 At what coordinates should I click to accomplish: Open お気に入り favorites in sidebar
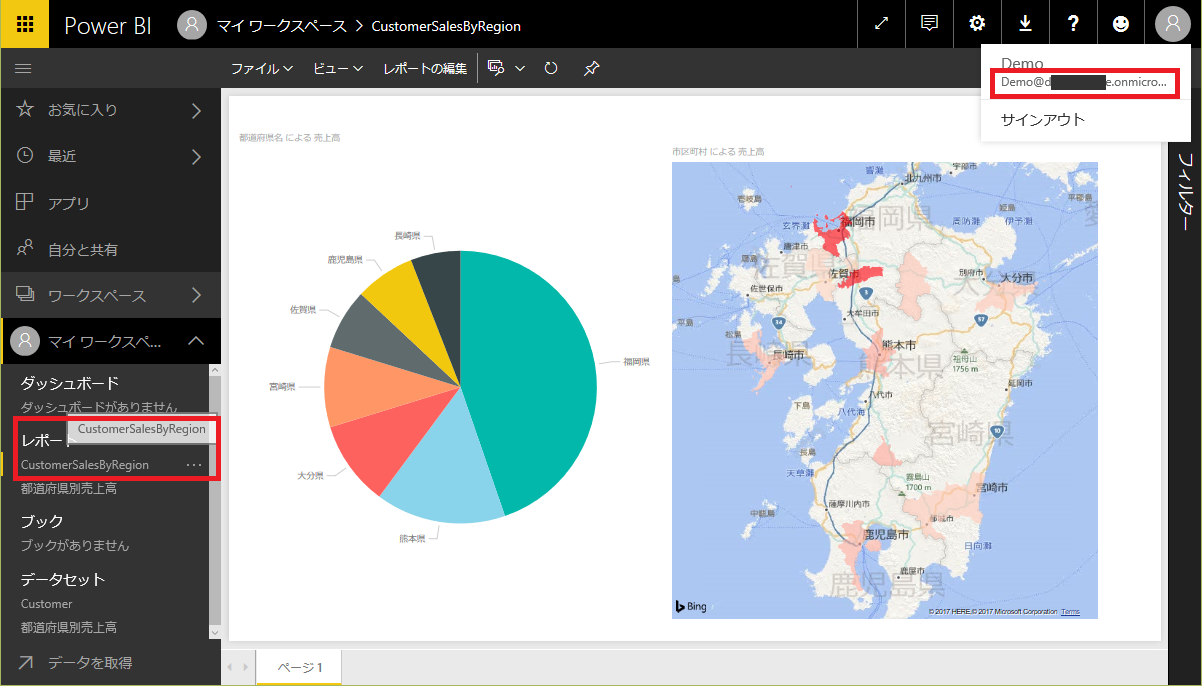click(x=82, y=110)
